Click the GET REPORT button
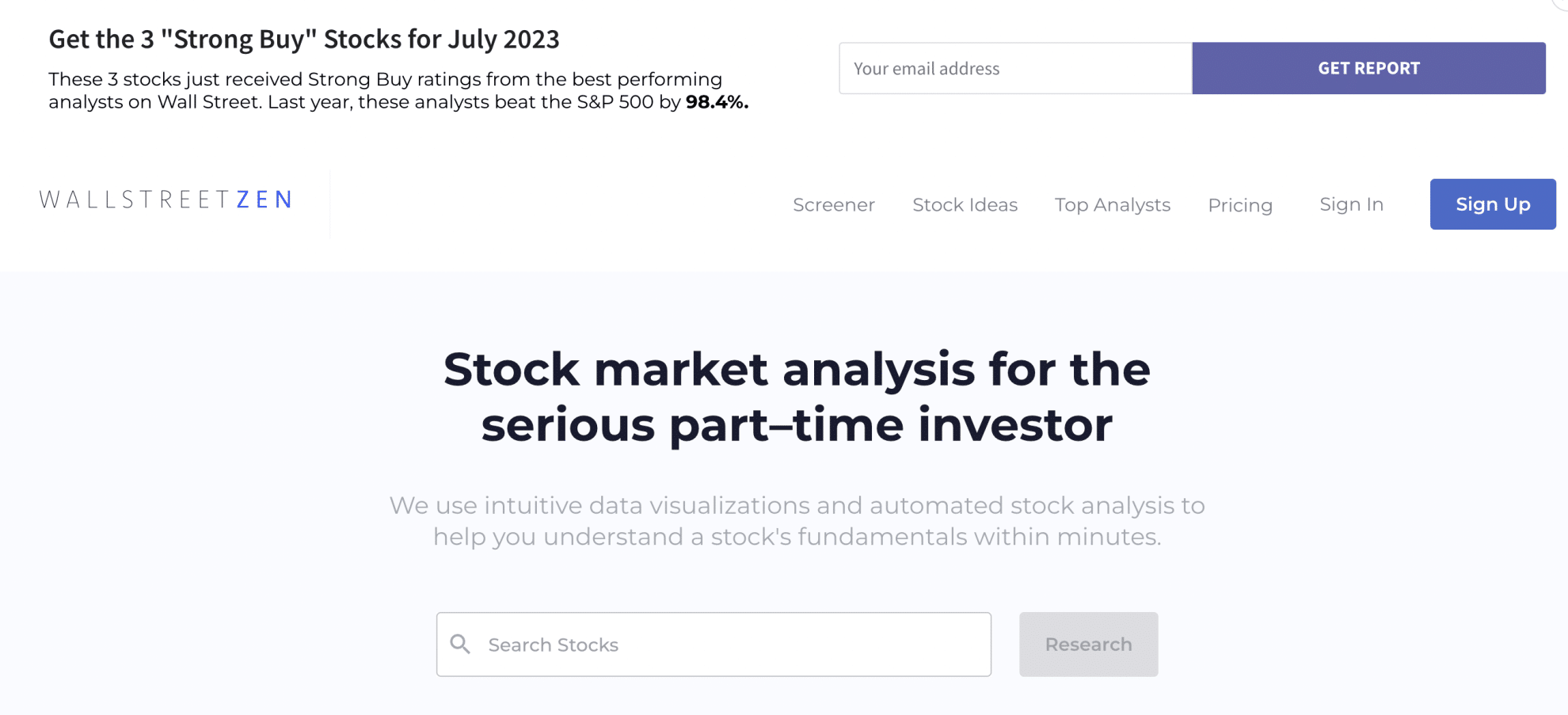 1368,68
